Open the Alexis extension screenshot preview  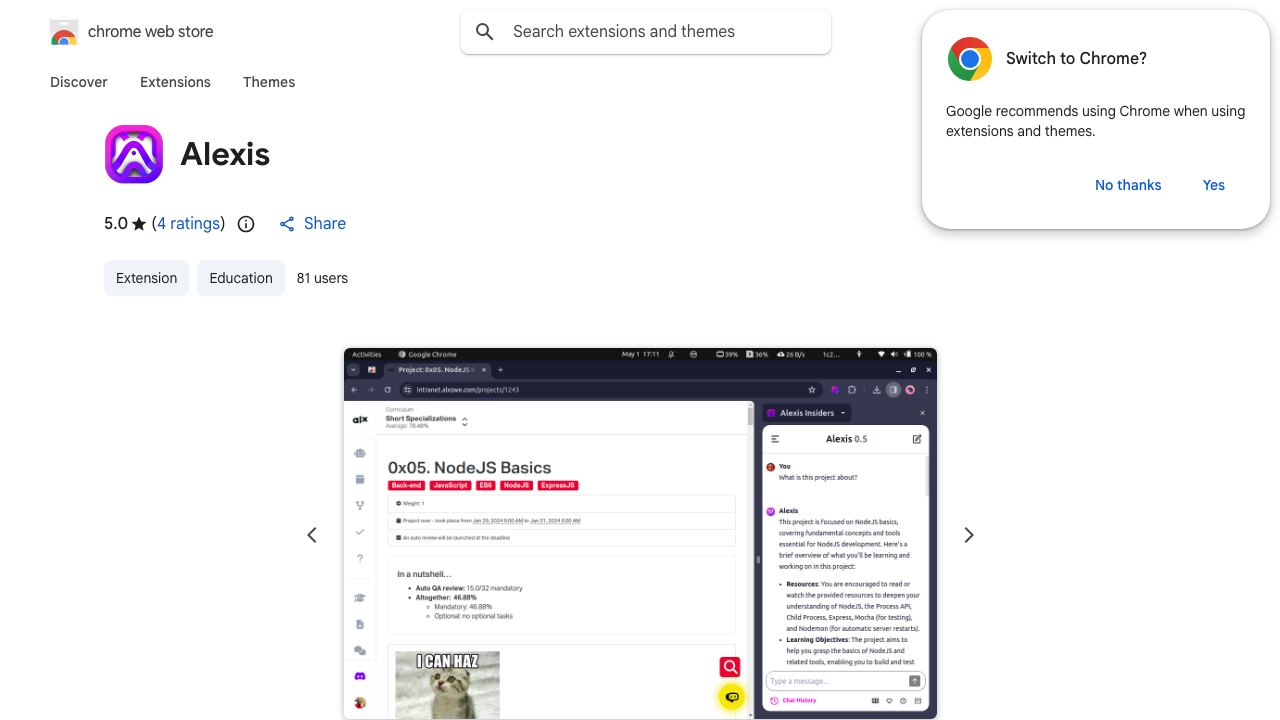tap(640, 534)
